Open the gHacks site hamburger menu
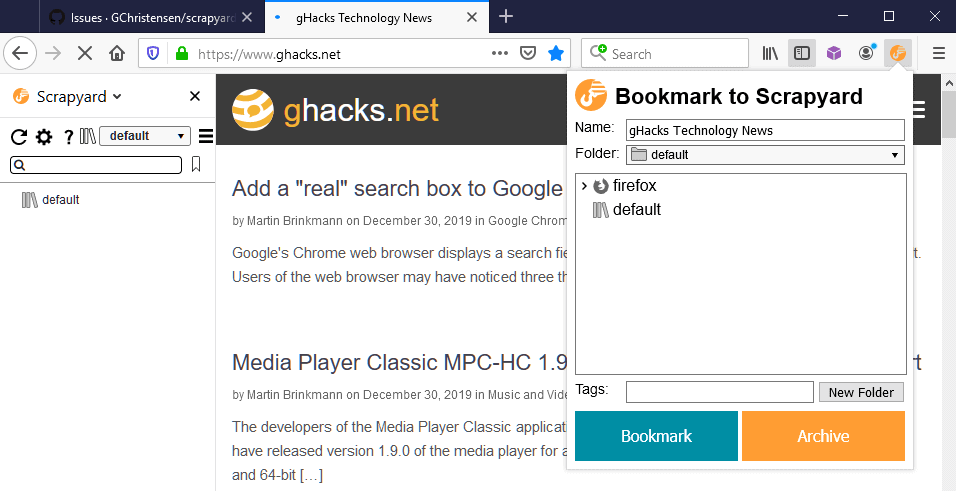956x491 pixels. [x=919, y=110]
